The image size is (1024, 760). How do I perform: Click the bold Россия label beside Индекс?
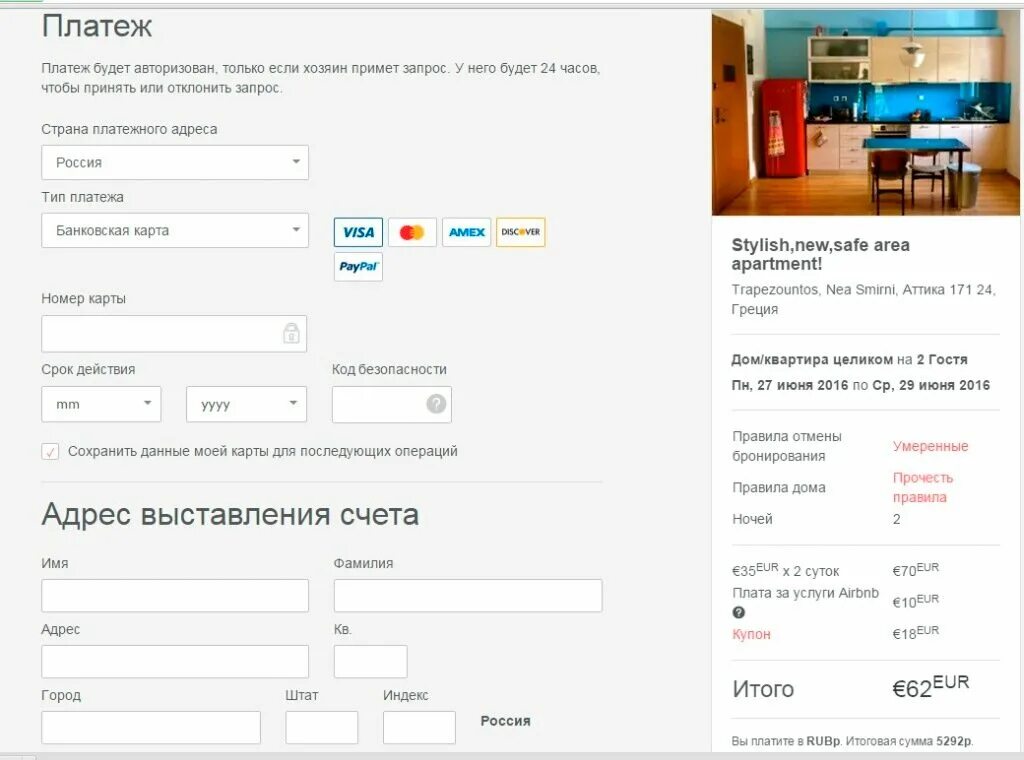[505, 721]
